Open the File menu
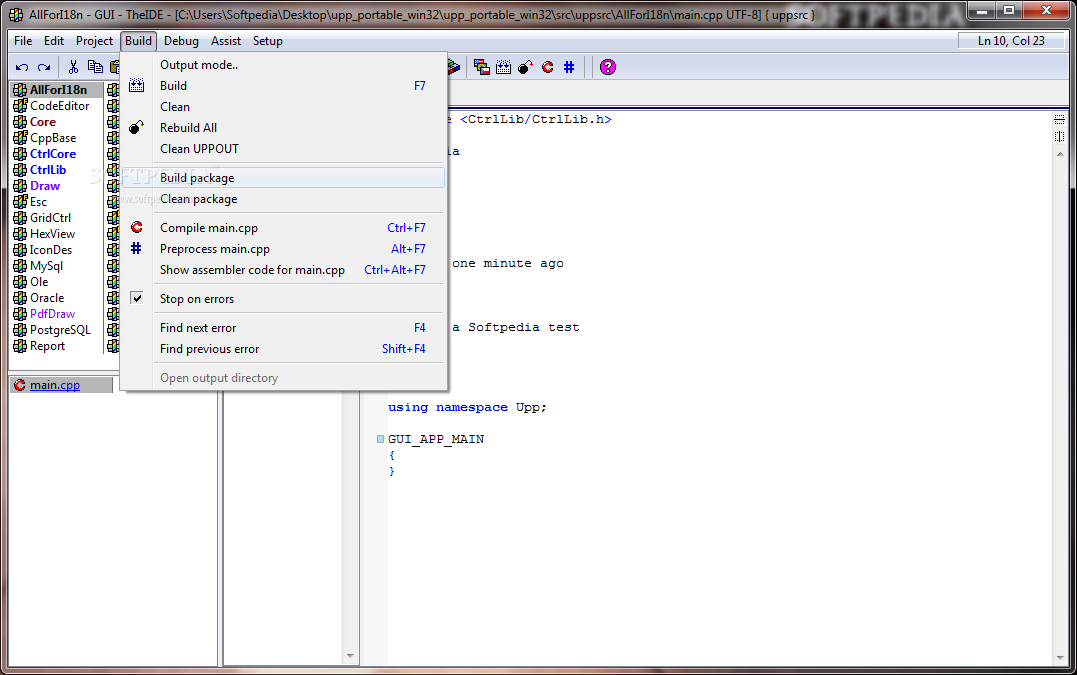The image size is (1077, 675). (23, 41)
